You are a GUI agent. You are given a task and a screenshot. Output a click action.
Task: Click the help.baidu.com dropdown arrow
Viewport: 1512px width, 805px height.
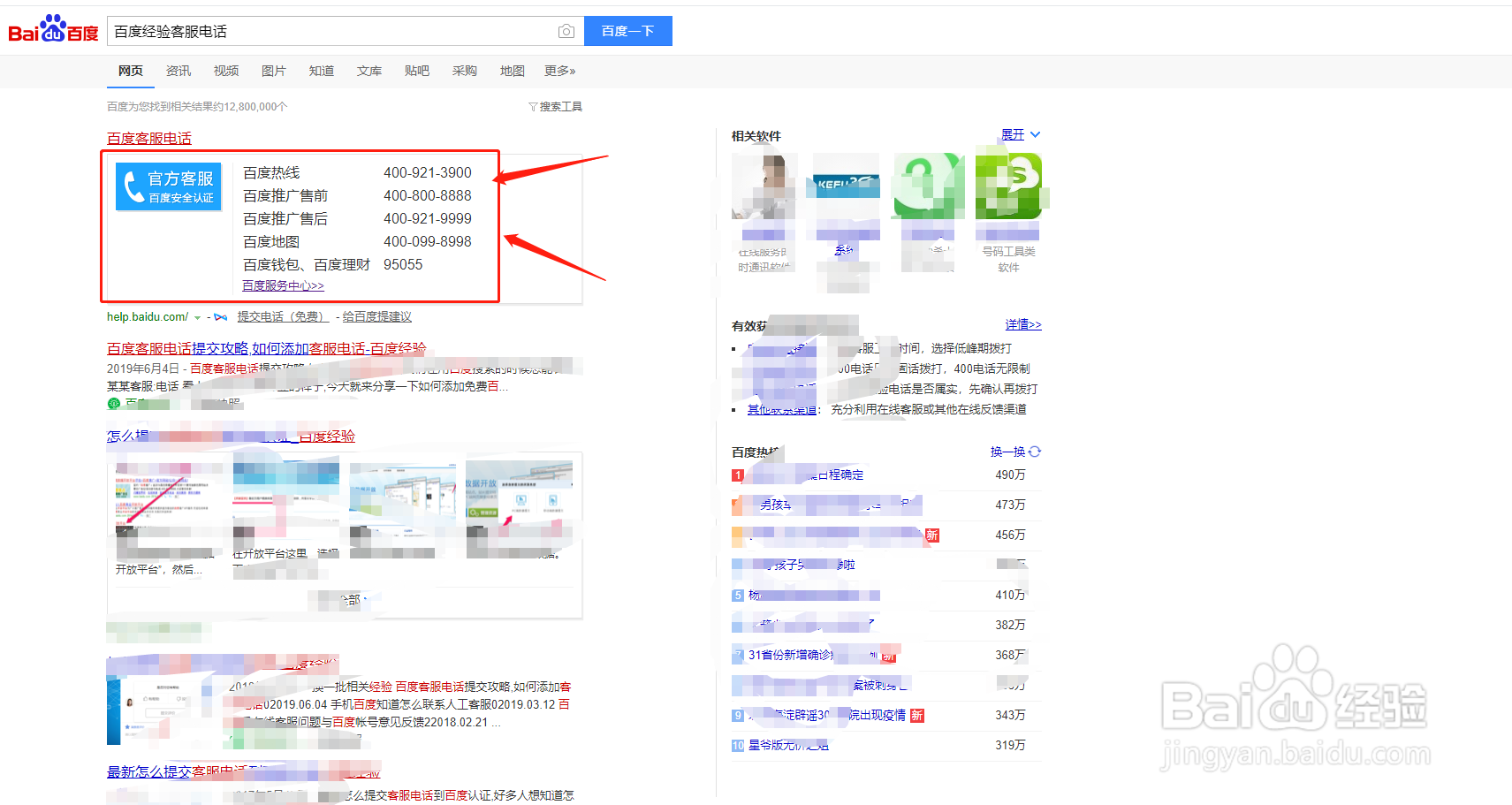197,317
